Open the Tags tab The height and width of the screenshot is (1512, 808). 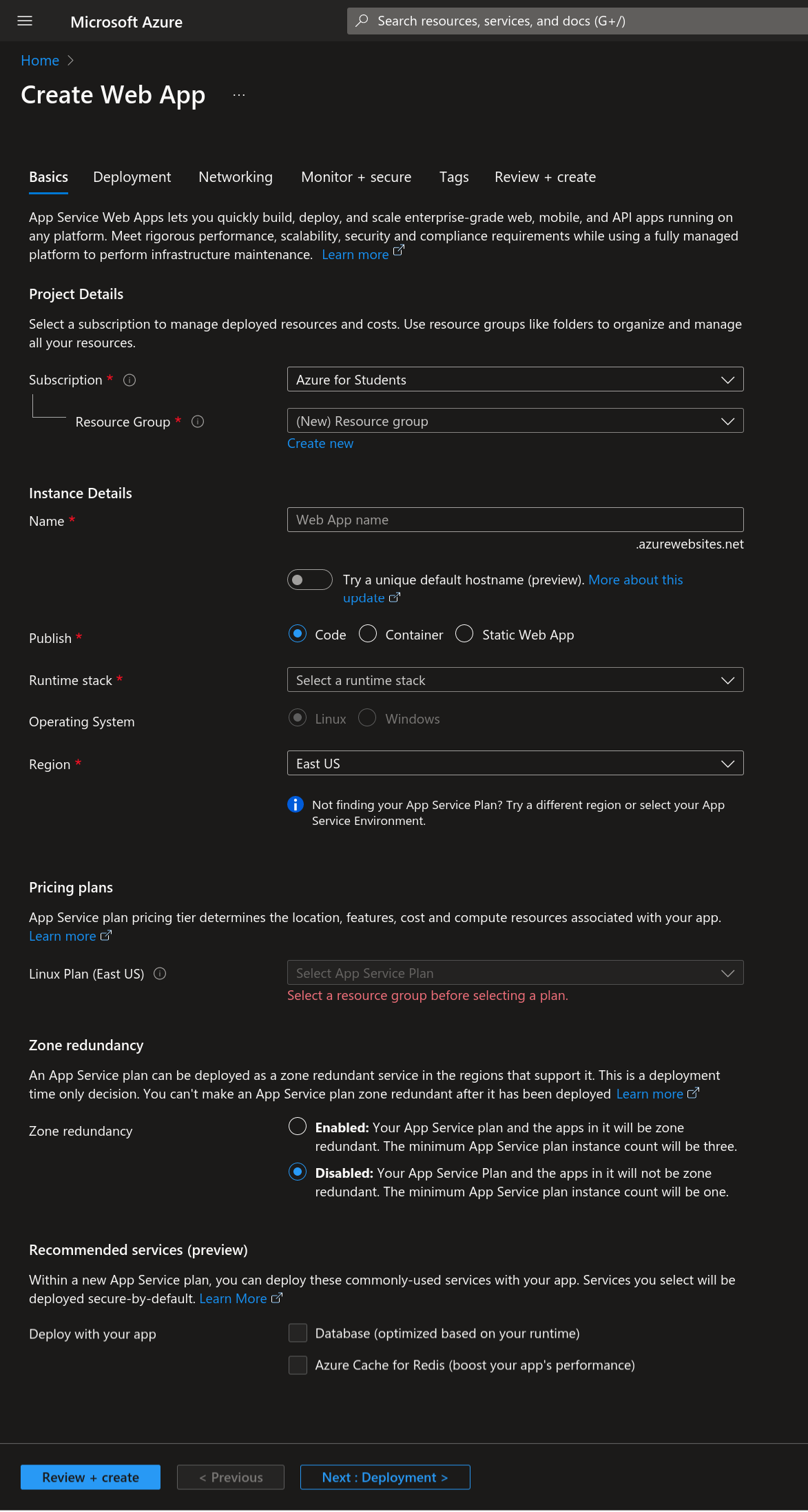pos(454,177)
